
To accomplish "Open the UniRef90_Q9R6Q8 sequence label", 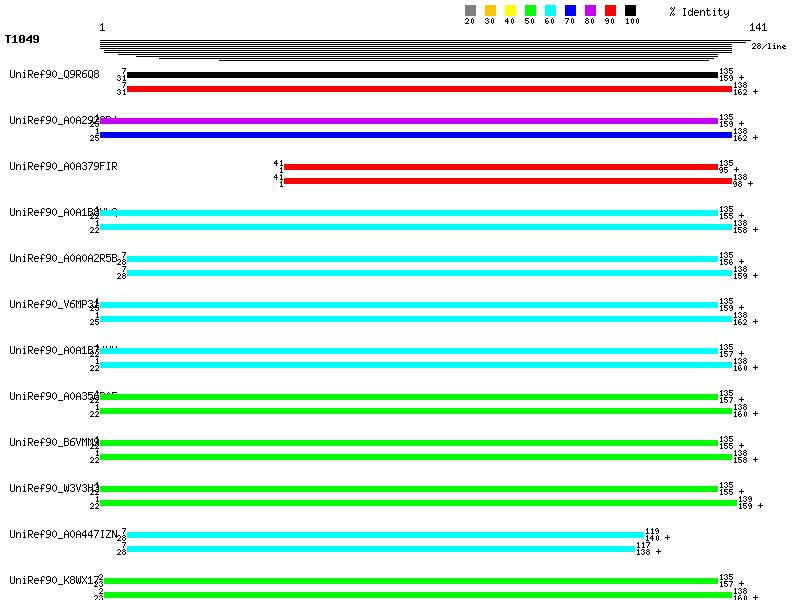I will pyautogui.click(x=54, y=75).
